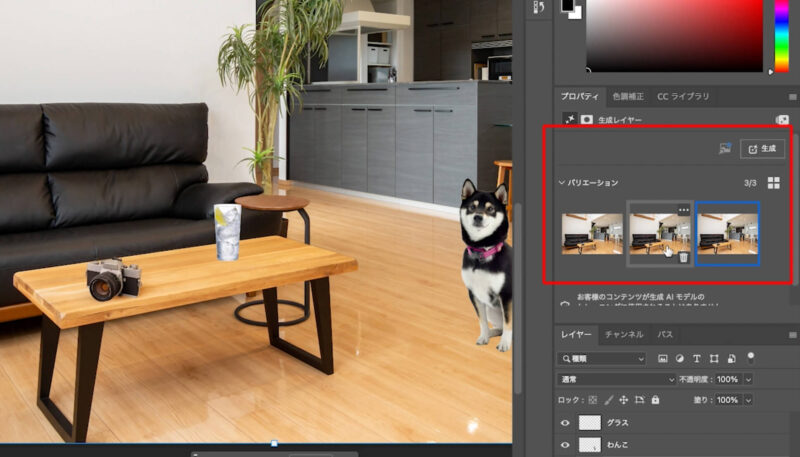Screen dimensions: 800x457
Task: Open the 通常 blend mode dropdown
Action: 616,379
